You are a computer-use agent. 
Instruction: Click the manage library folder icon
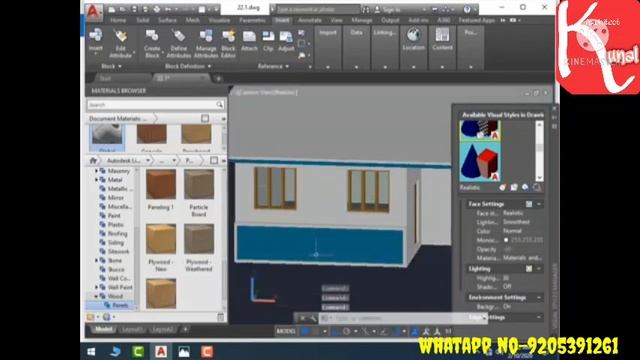[91, 317]
